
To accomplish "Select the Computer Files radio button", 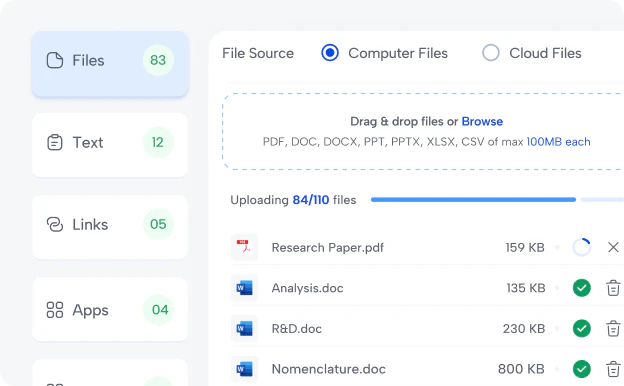I will coord(330,53).
